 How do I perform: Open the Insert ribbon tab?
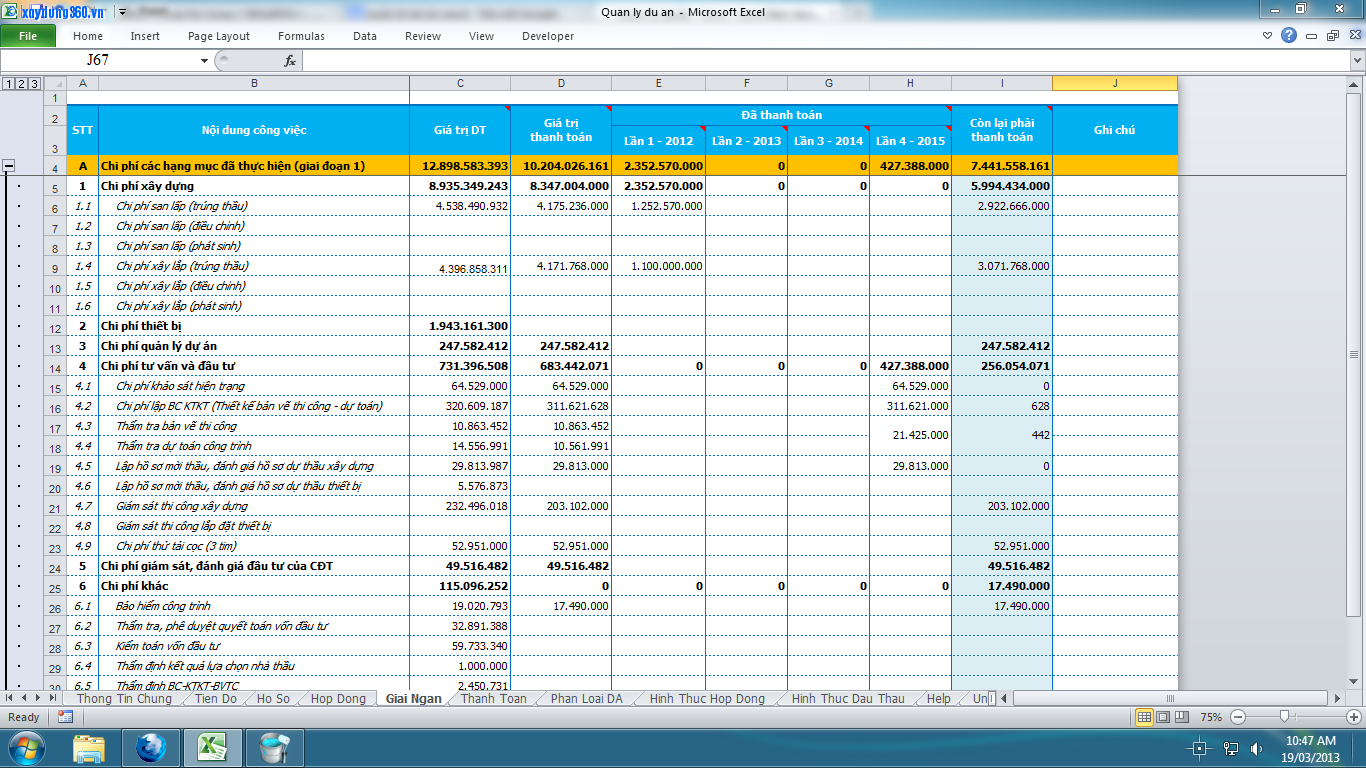pos(145,36)
